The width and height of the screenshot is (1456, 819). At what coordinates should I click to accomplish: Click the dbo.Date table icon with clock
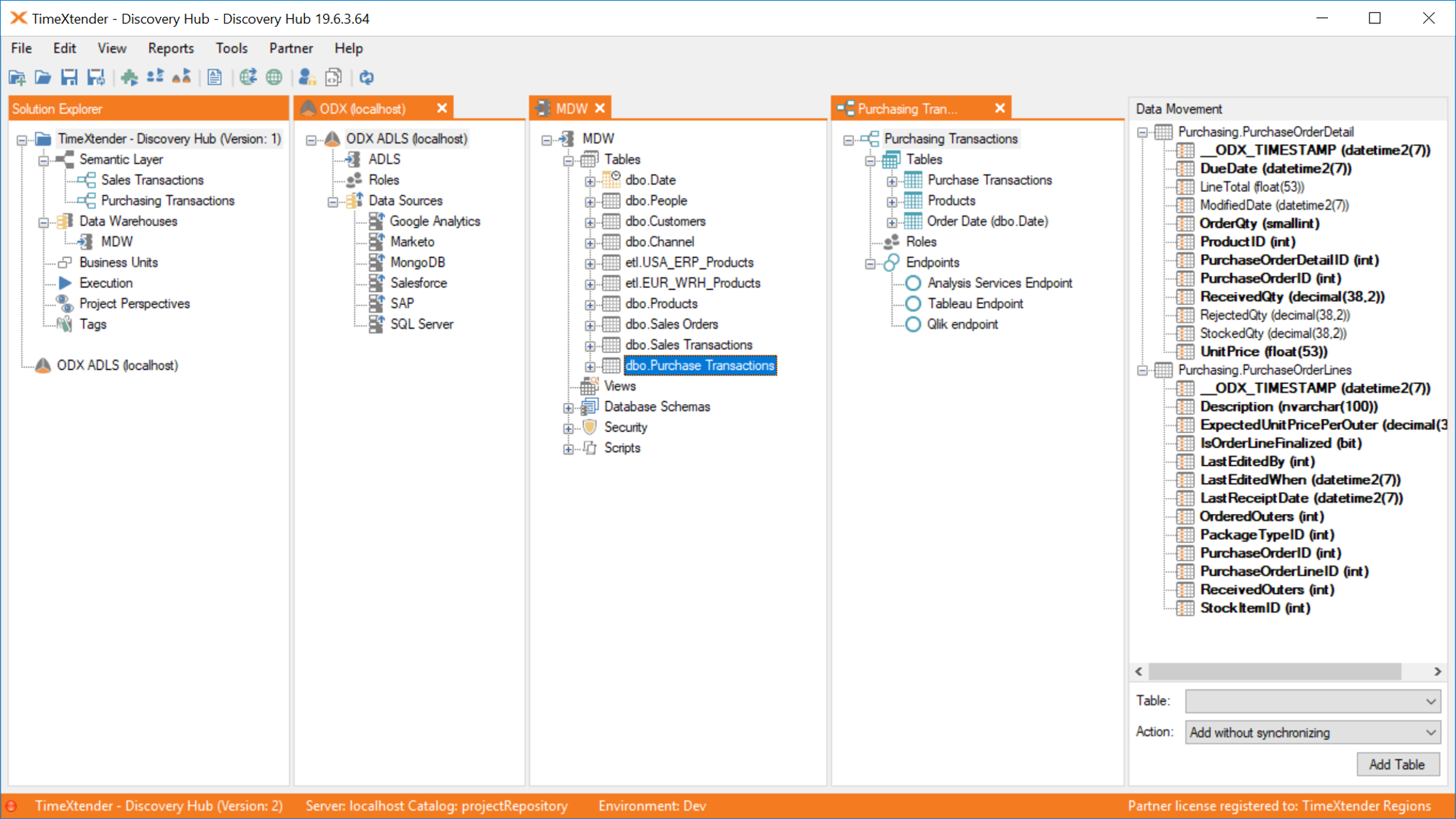pyautogui.click(x=612, y=179)
